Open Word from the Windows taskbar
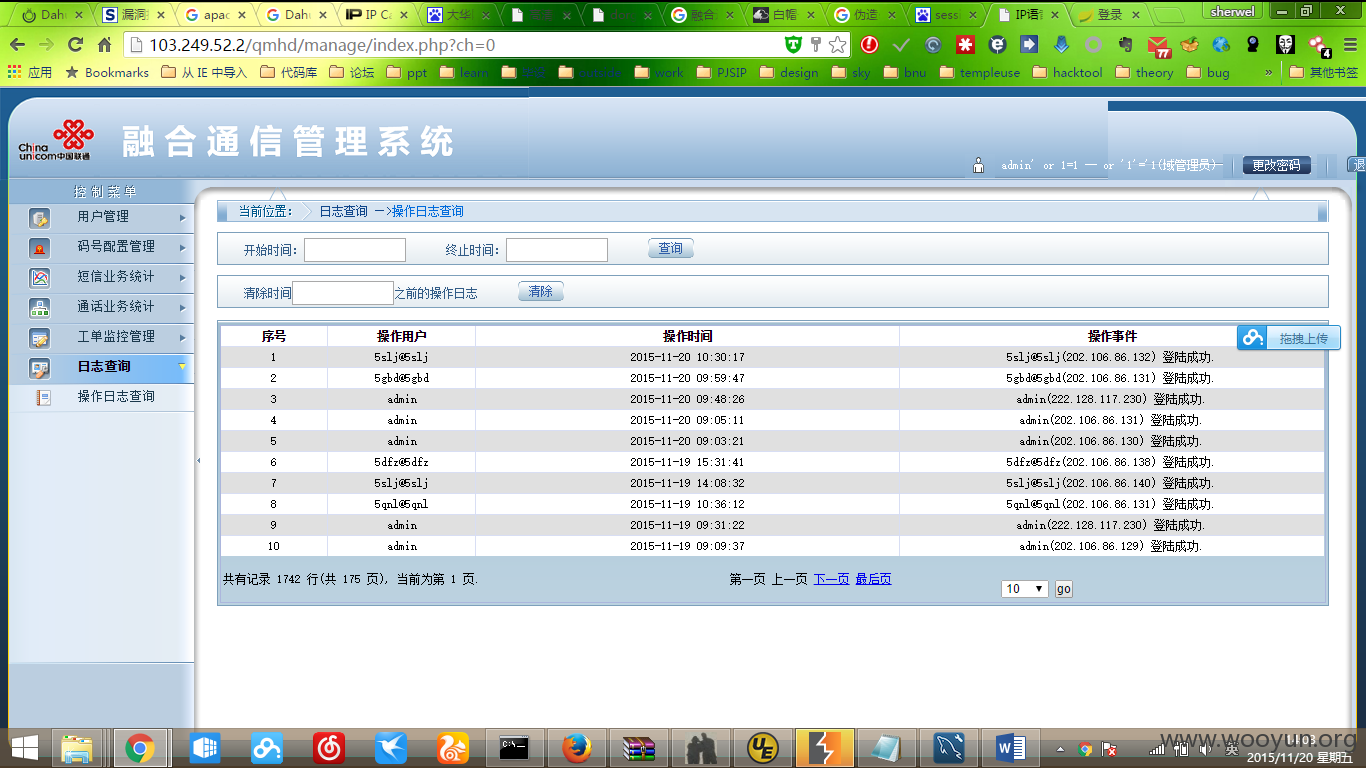This screenshot has height=768, width=1366. [1011, 748]
